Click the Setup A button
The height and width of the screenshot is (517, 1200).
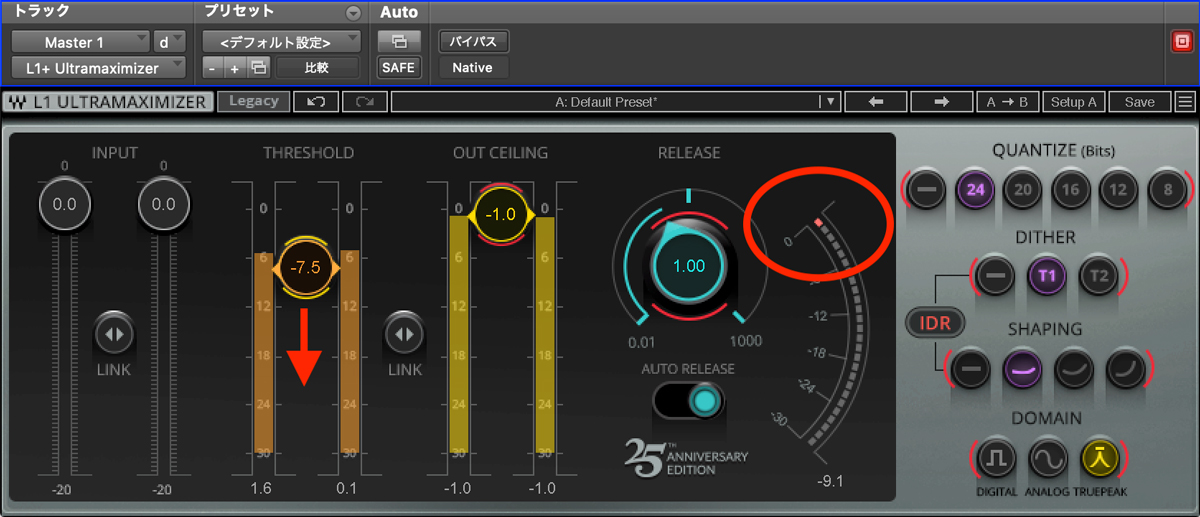1073,102
